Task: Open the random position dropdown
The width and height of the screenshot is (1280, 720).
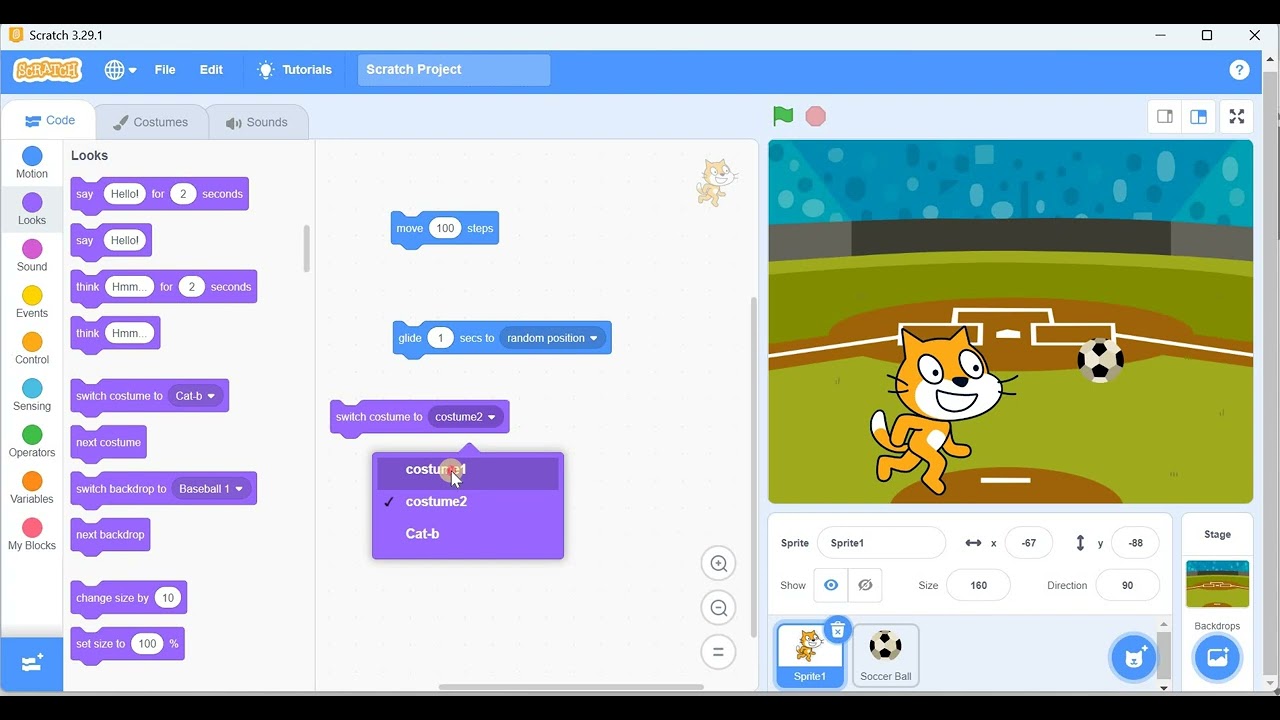Action: click(x=552, y=338)
